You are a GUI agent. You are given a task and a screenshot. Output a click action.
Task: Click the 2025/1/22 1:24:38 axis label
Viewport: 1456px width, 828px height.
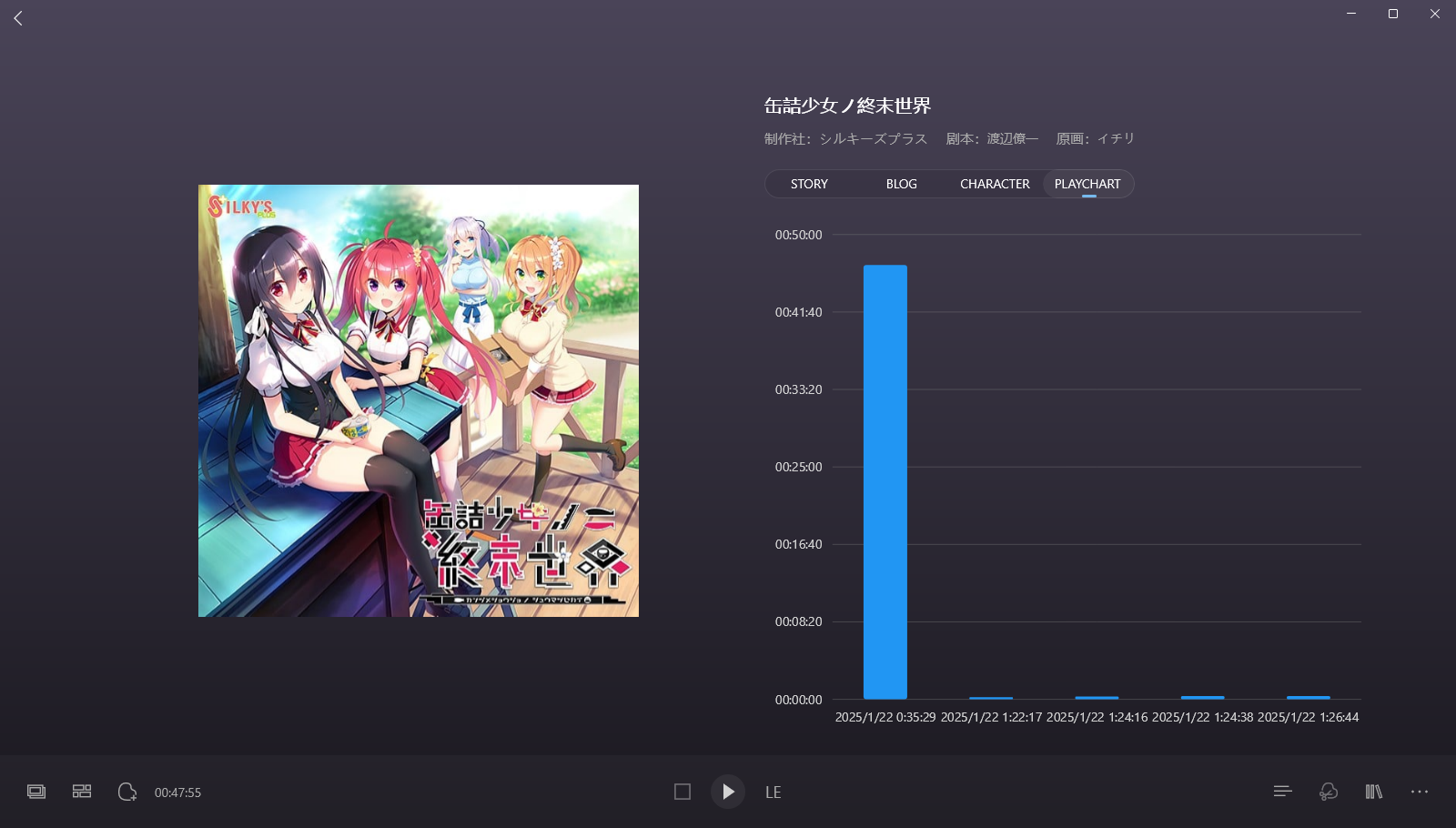click(1202, 717)
